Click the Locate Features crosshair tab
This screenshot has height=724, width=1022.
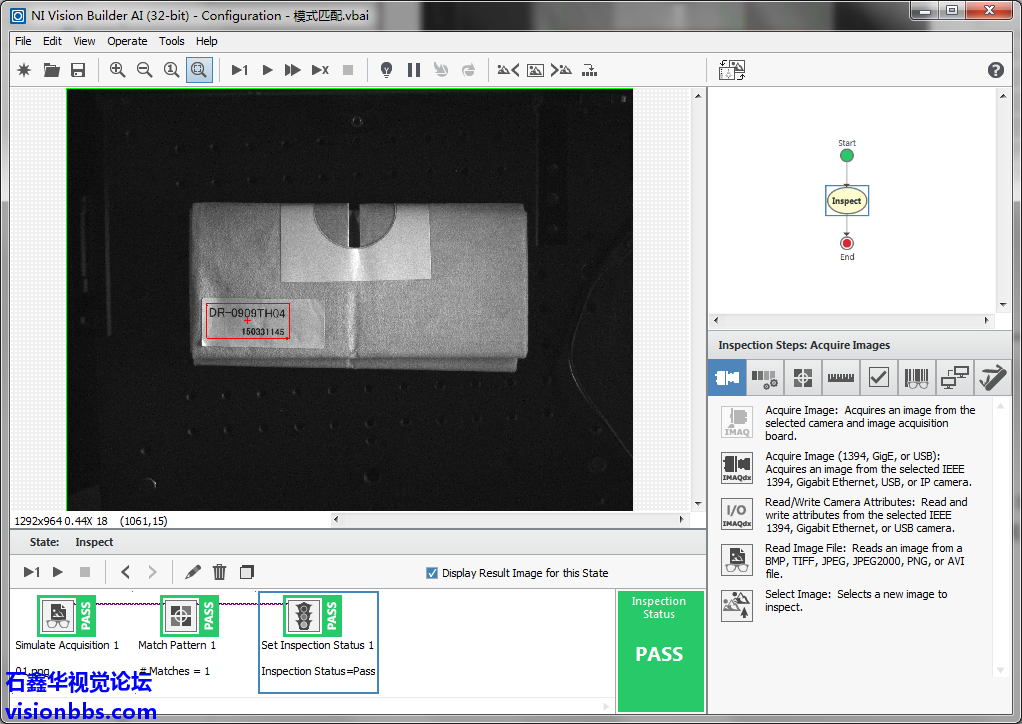[x=802, y=378]
